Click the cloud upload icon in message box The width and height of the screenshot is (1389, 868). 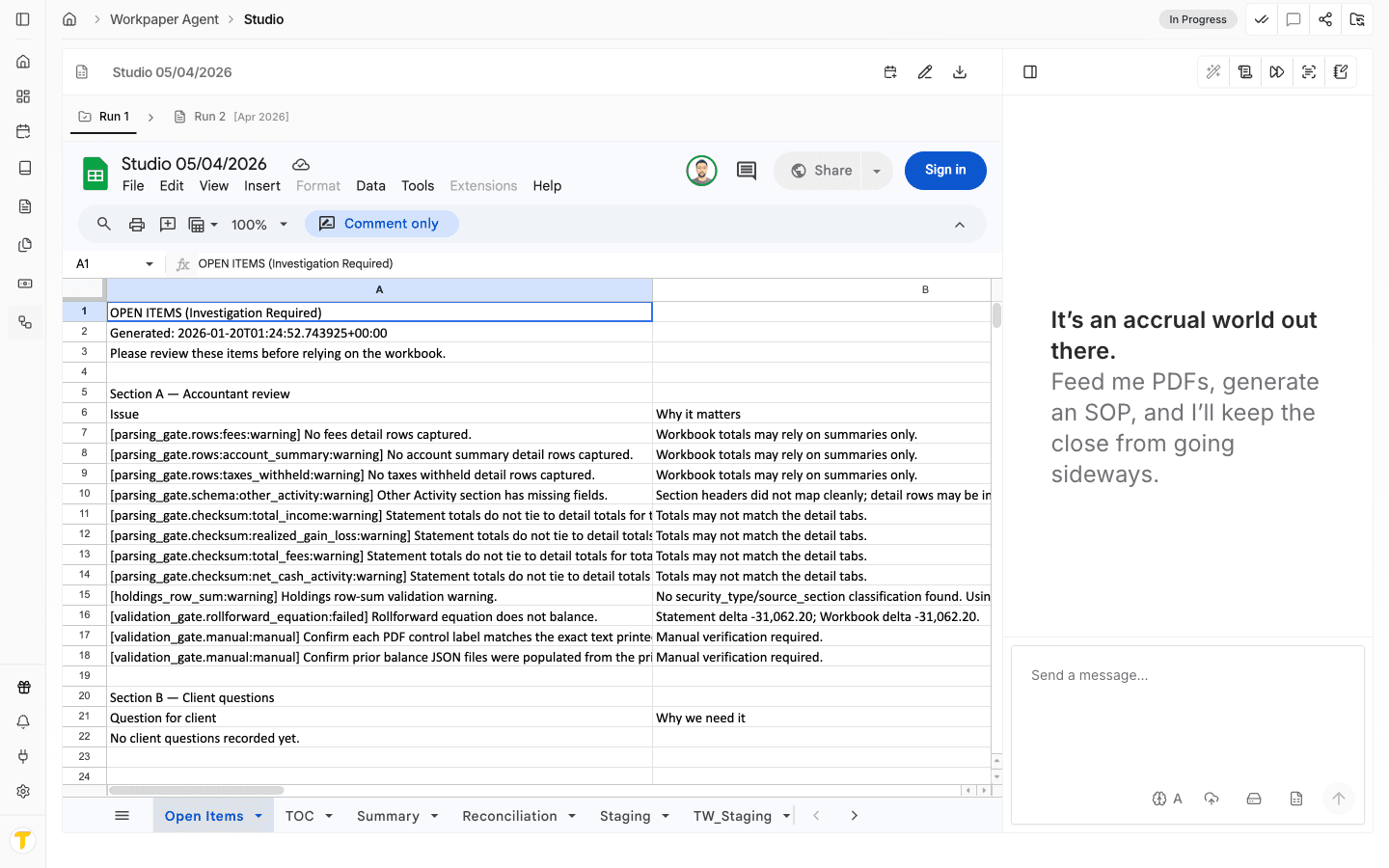[1212, 799]
